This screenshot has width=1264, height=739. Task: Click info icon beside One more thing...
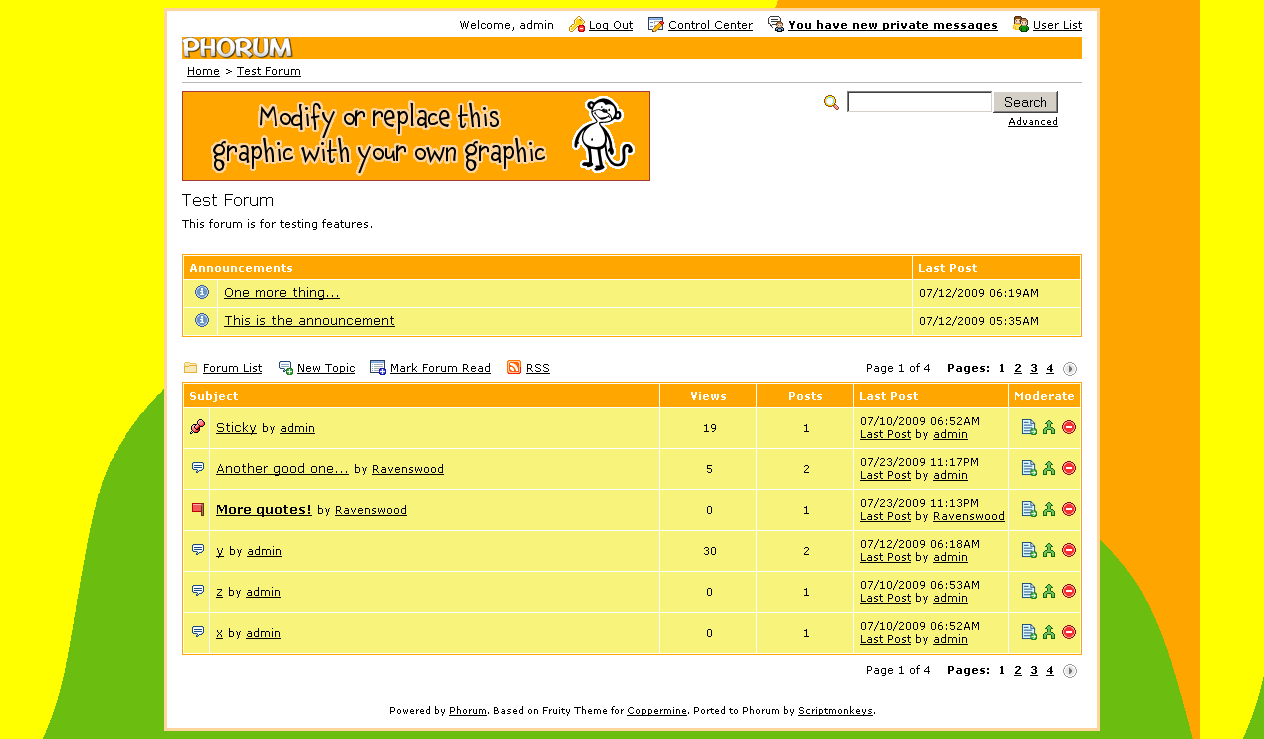pos(202,292)
